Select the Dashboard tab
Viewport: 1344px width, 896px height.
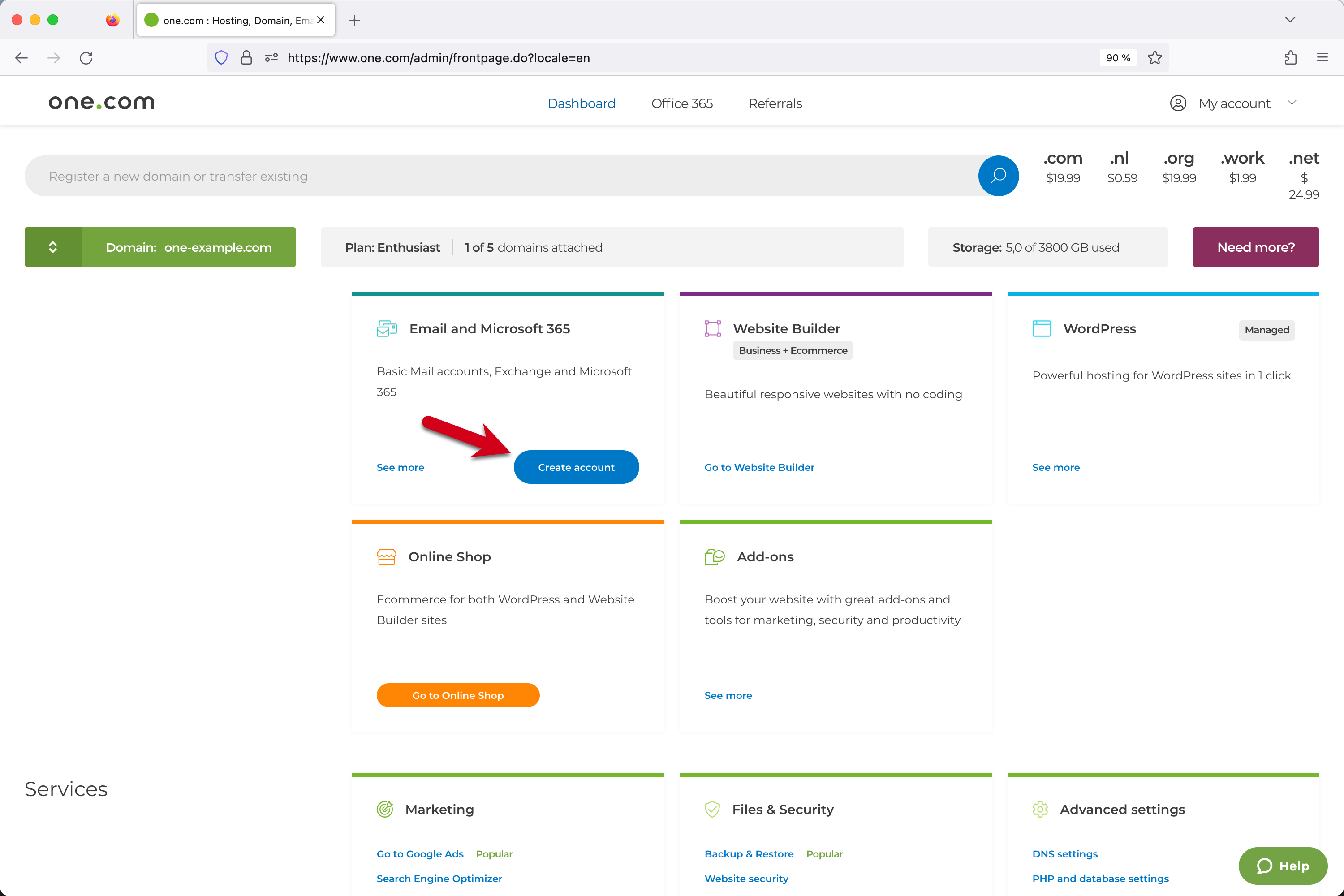click(x=582, y=103)
